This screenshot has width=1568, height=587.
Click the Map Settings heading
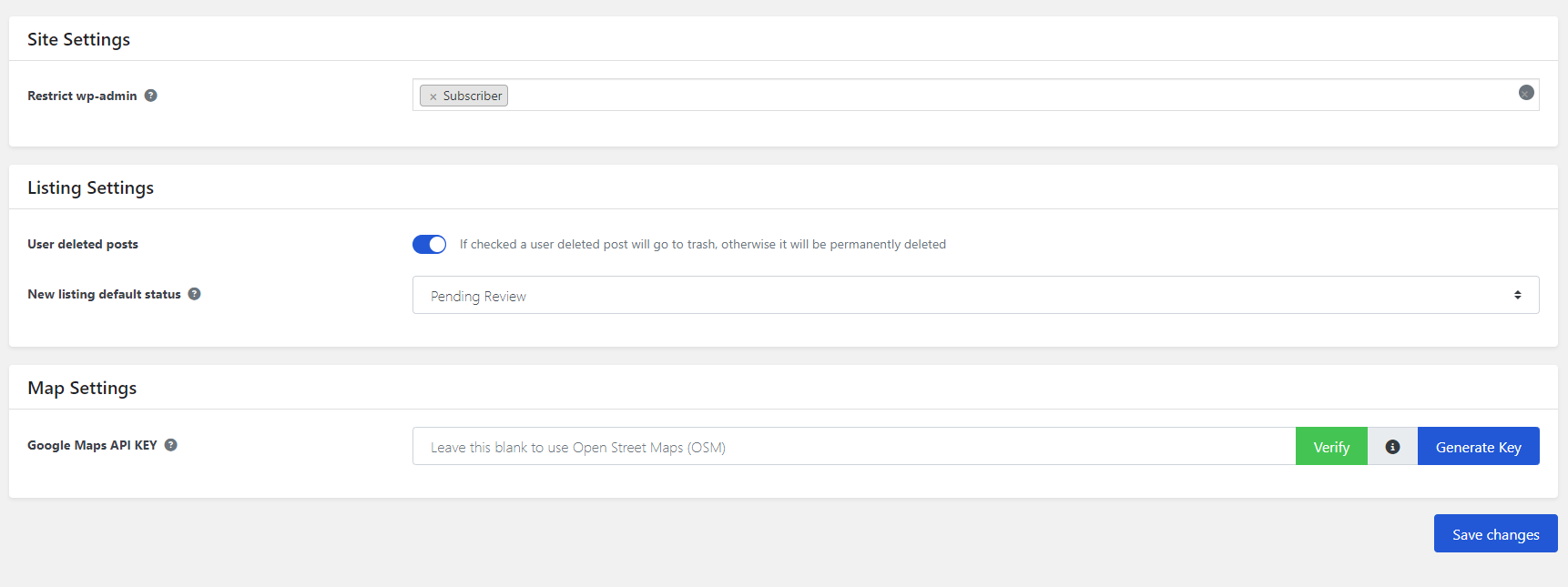click(x=82, y=388)
